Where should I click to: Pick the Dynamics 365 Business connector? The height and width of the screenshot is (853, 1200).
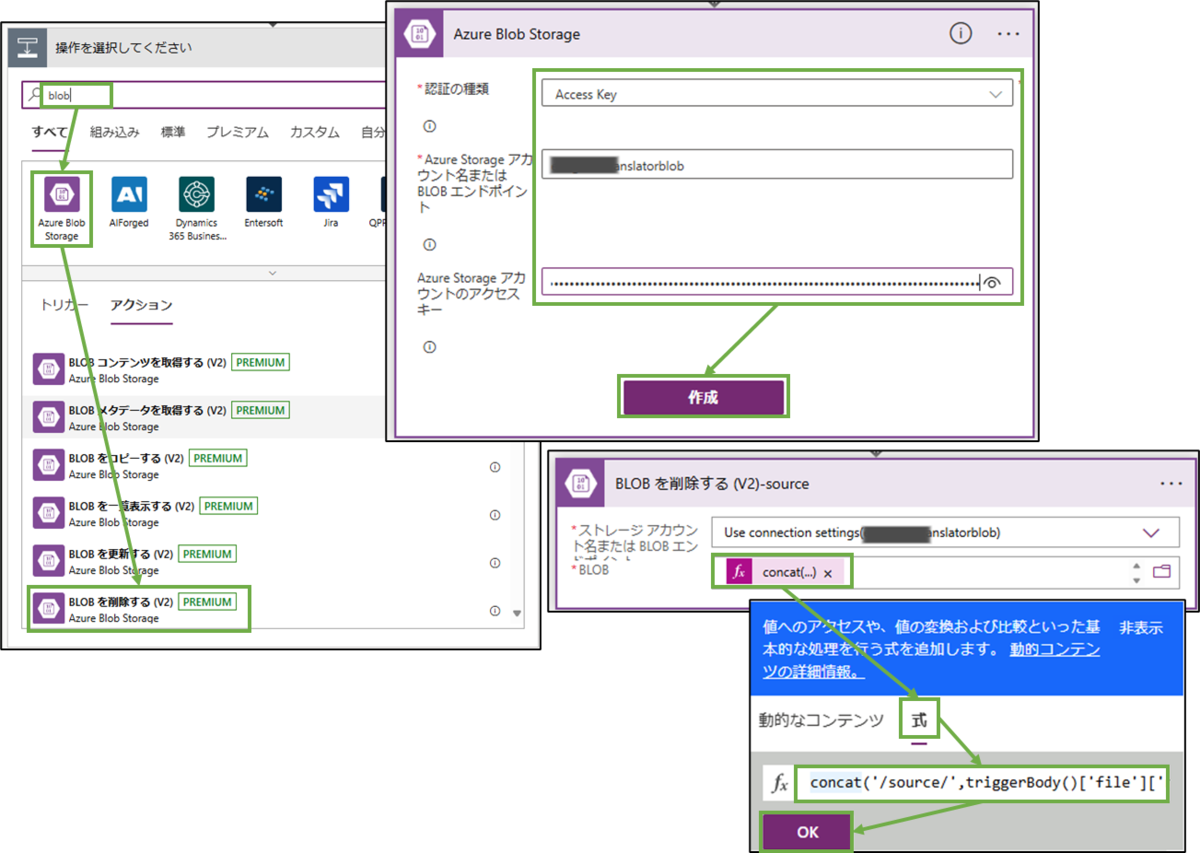pos(197,194)
